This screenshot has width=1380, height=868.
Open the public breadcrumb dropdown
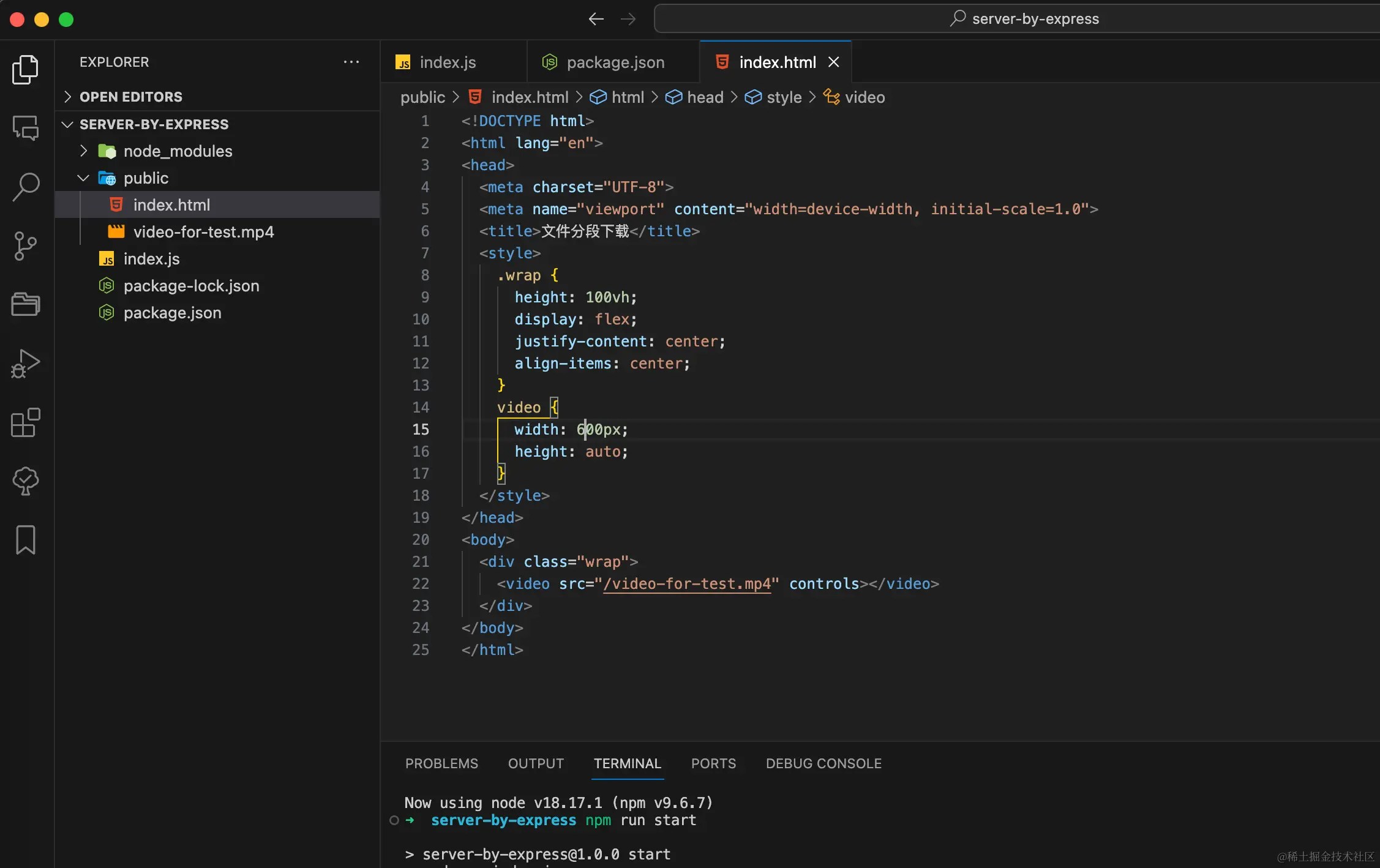point(422,97)
